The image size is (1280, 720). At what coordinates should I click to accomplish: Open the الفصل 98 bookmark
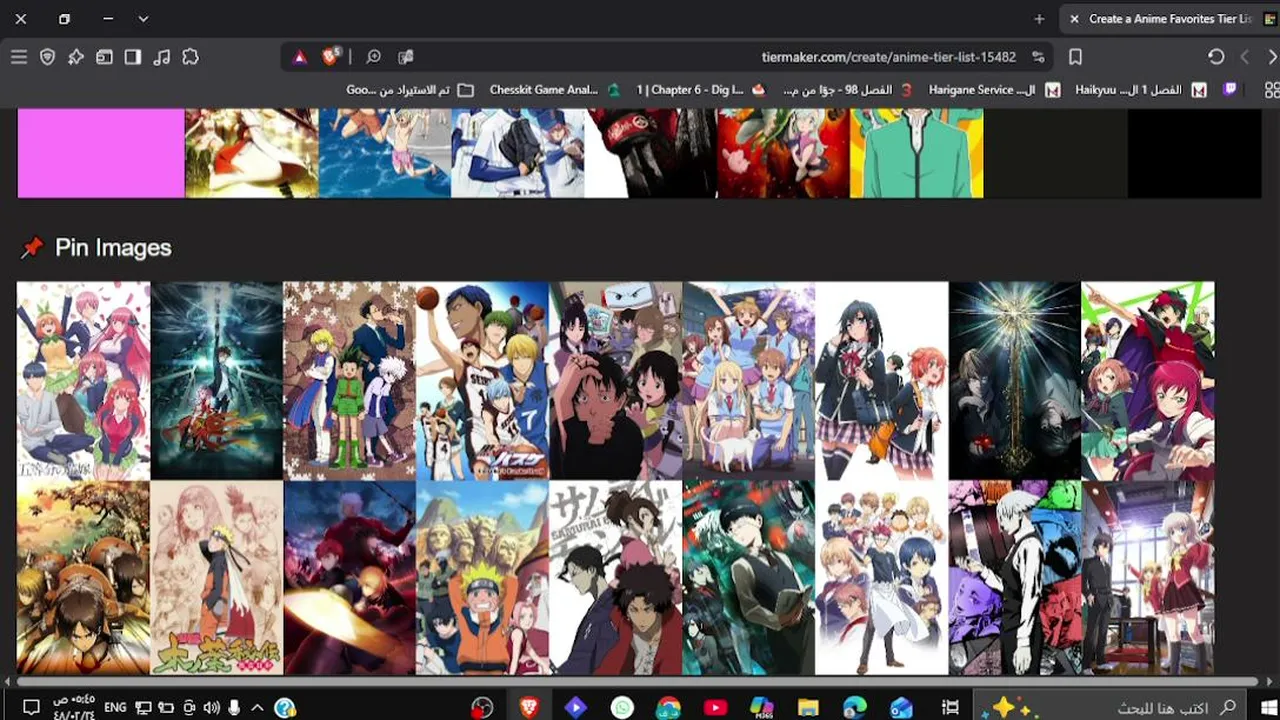coord(848,90)
